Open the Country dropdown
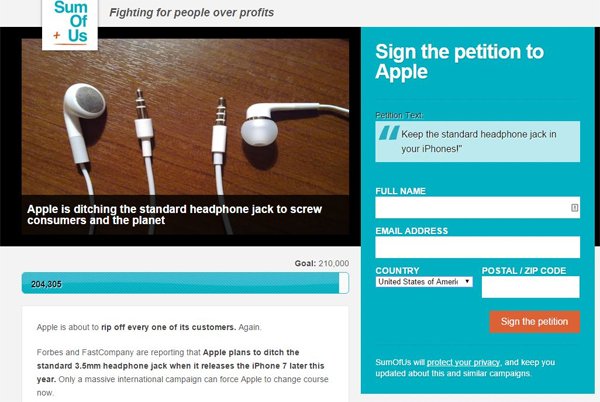Viewport: 600px width, 402px height. click(x=424, y=282)
